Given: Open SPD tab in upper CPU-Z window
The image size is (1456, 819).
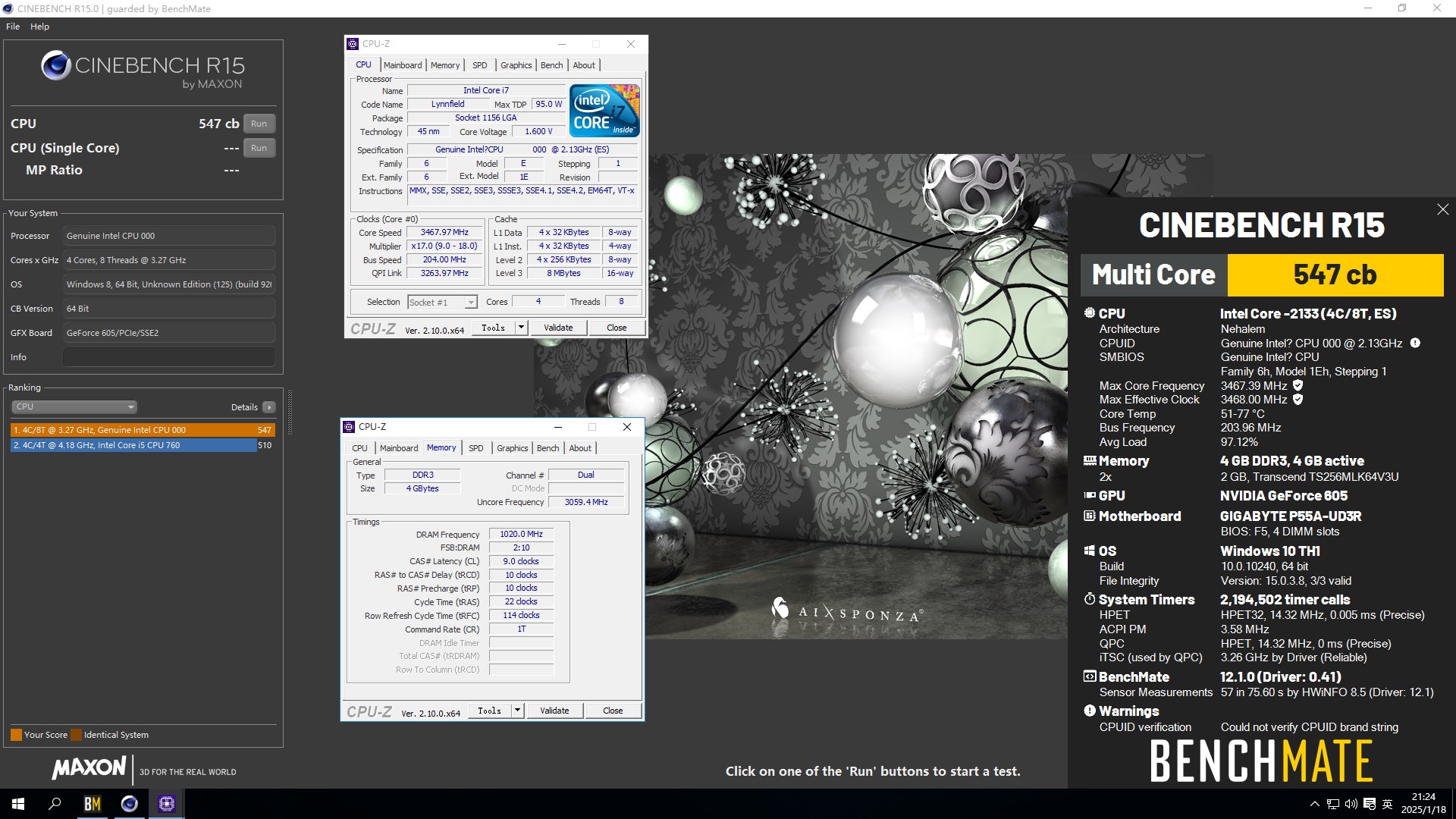Looking at the screenshot, I should tap(479, 65).
